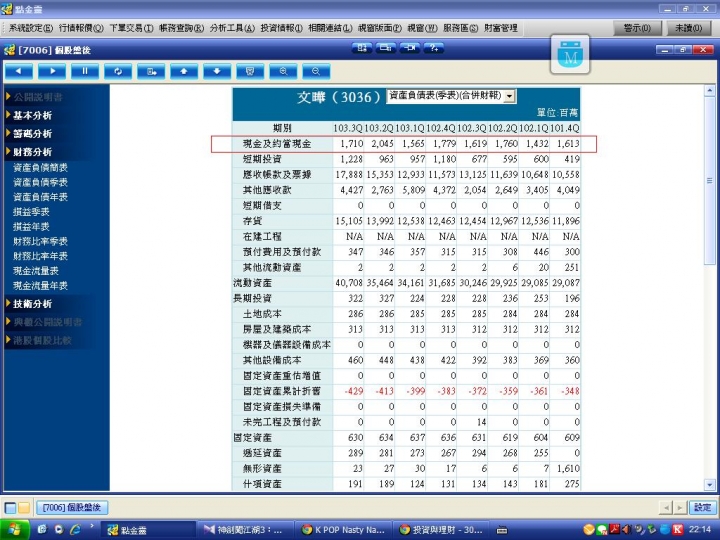Click the 警示(0) button

pyautogui.click(x=637, y=28)
